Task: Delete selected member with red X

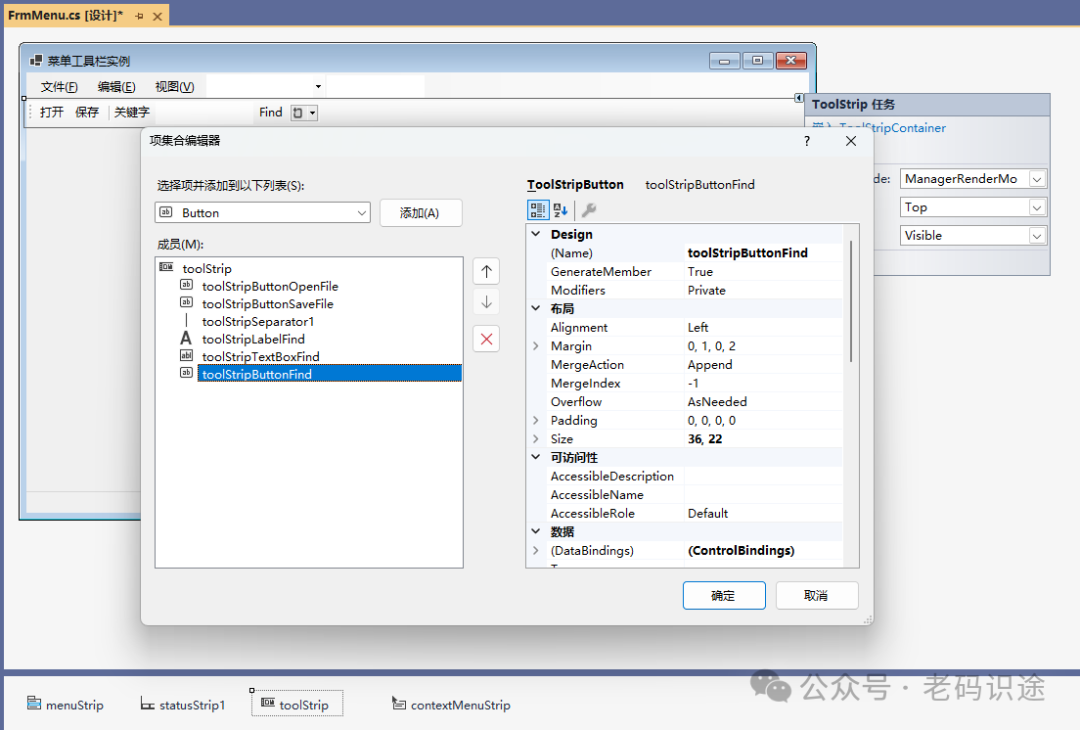Action: click(486, 339)
